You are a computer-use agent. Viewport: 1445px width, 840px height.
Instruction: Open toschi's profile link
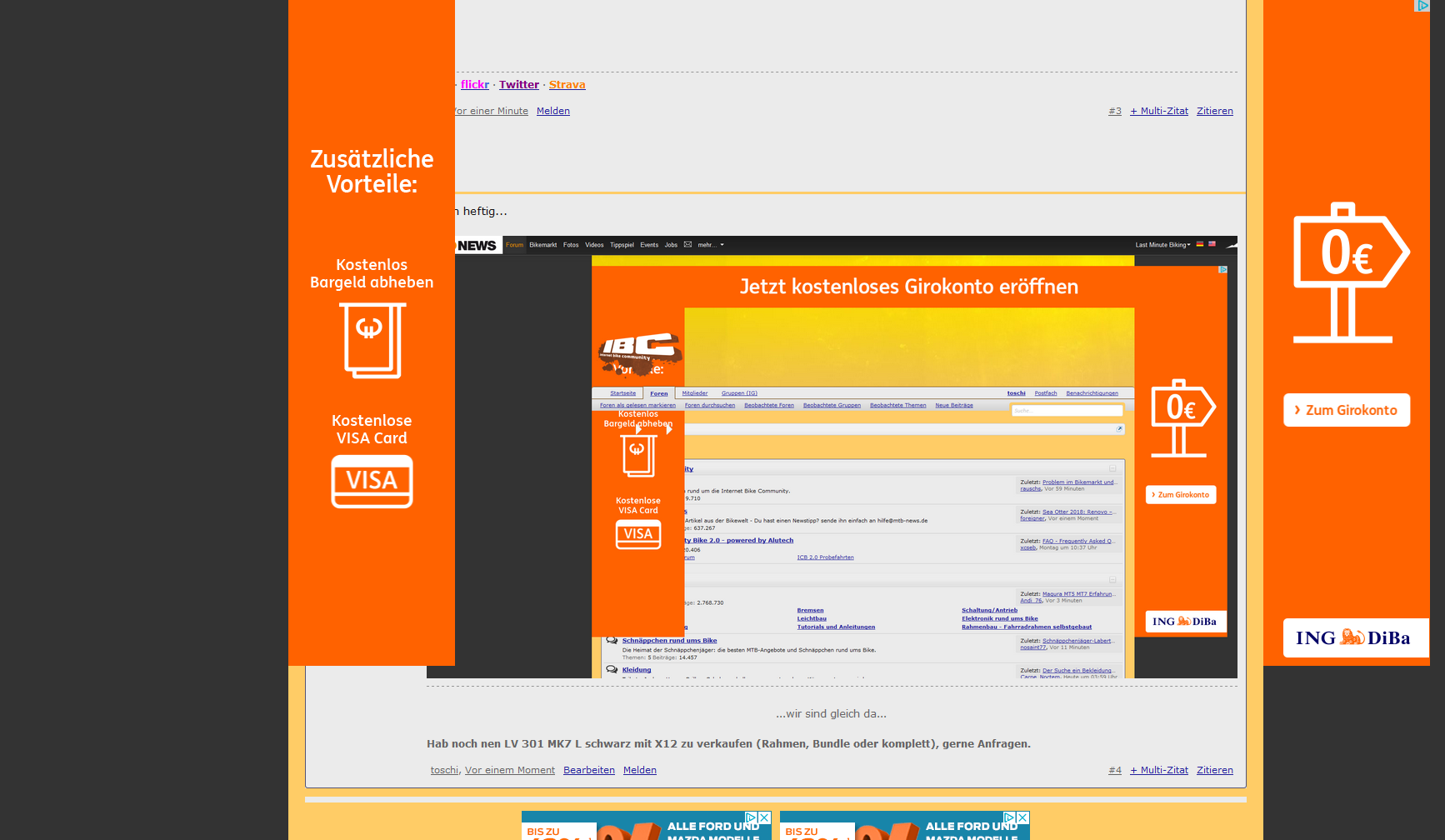(x=443, y=770)
